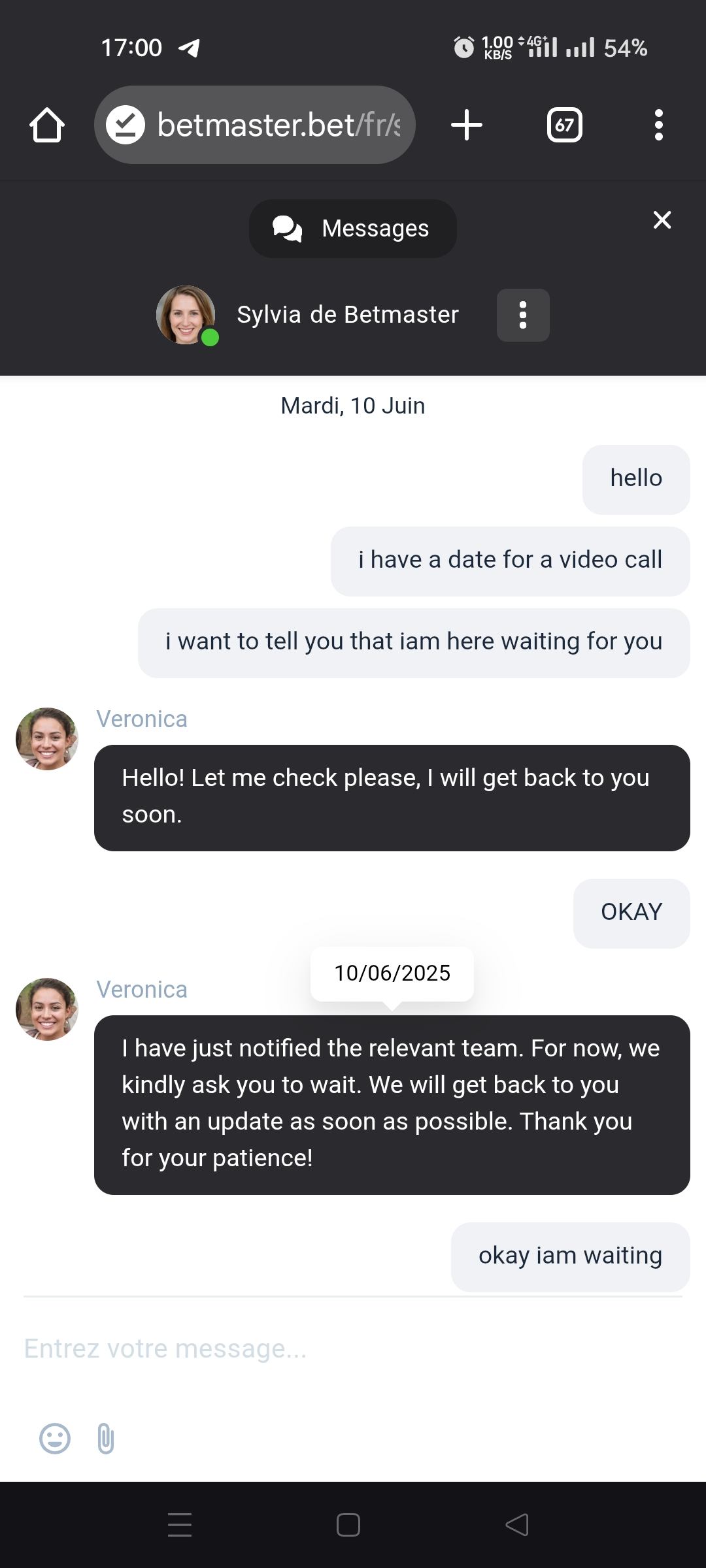Screen dimensions: 706x1568
Task: Close the chat window
Action: click(662, 220)
